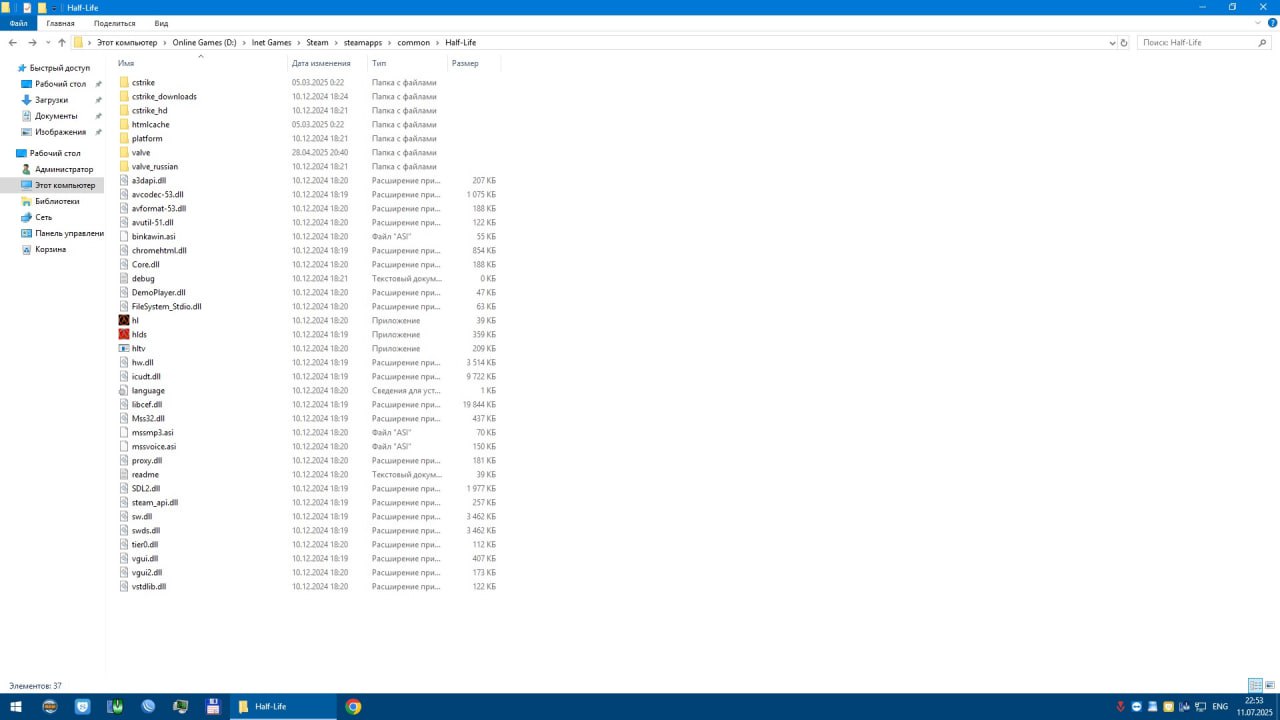Open Google Chrome from the taskbar
The image size is (1280, 720).
point(353,706)
